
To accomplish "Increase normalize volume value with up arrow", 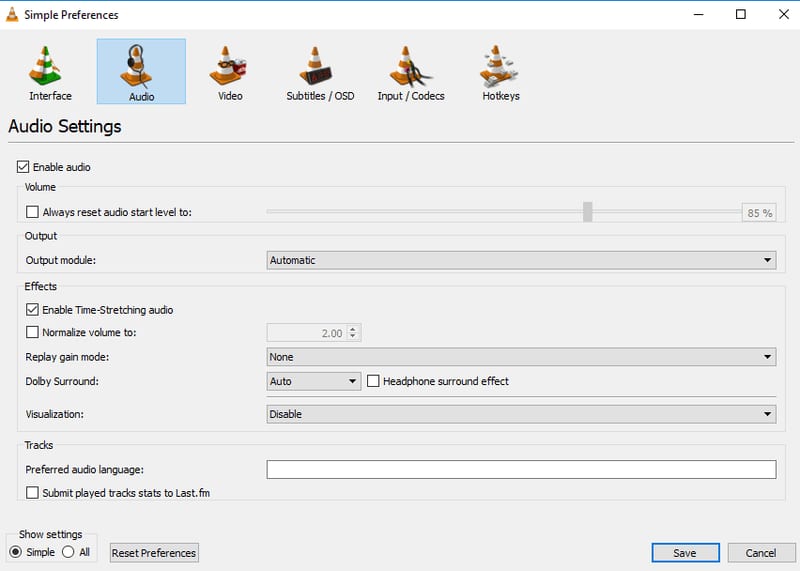I will click(x=353, y=329).
